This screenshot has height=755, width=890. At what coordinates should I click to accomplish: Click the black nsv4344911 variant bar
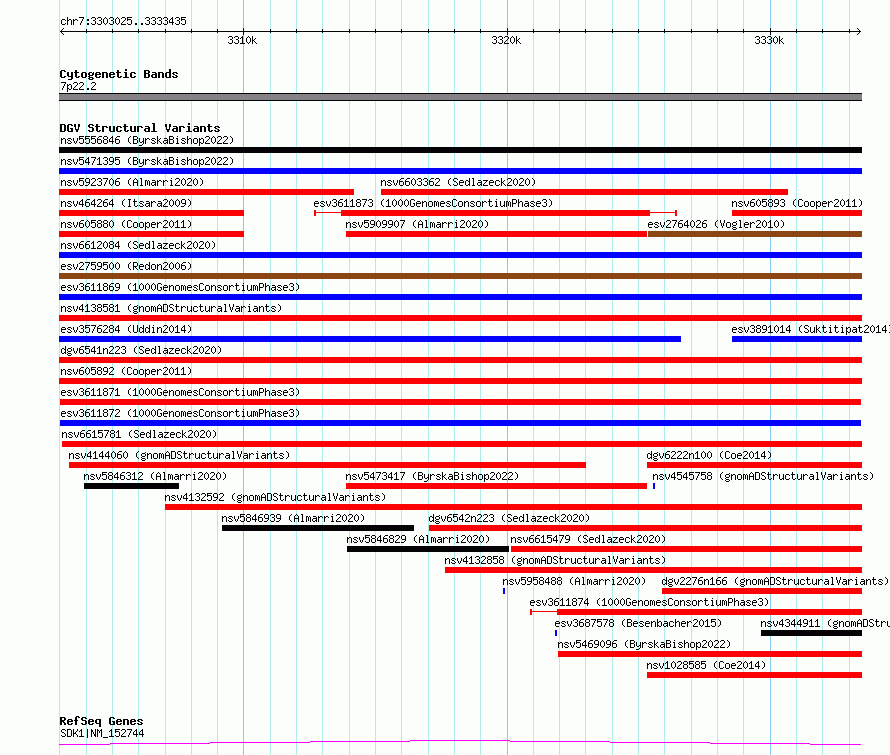[812, 633]
